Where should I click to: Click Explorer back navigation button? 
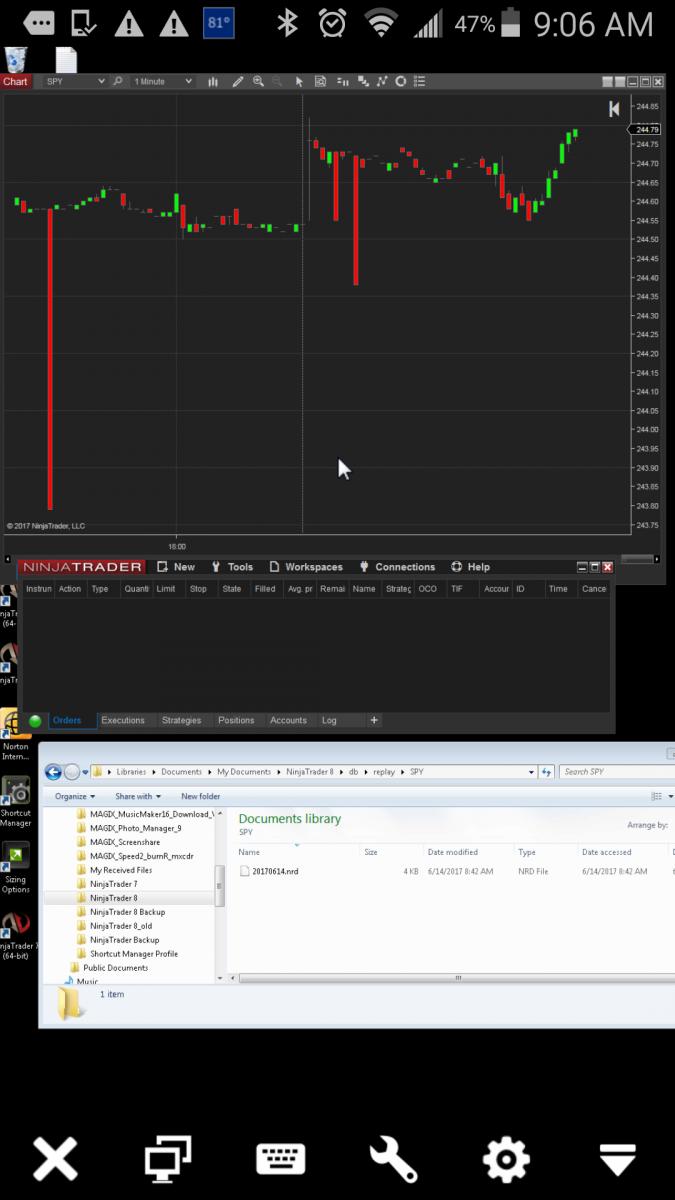[x=53, y=772]
